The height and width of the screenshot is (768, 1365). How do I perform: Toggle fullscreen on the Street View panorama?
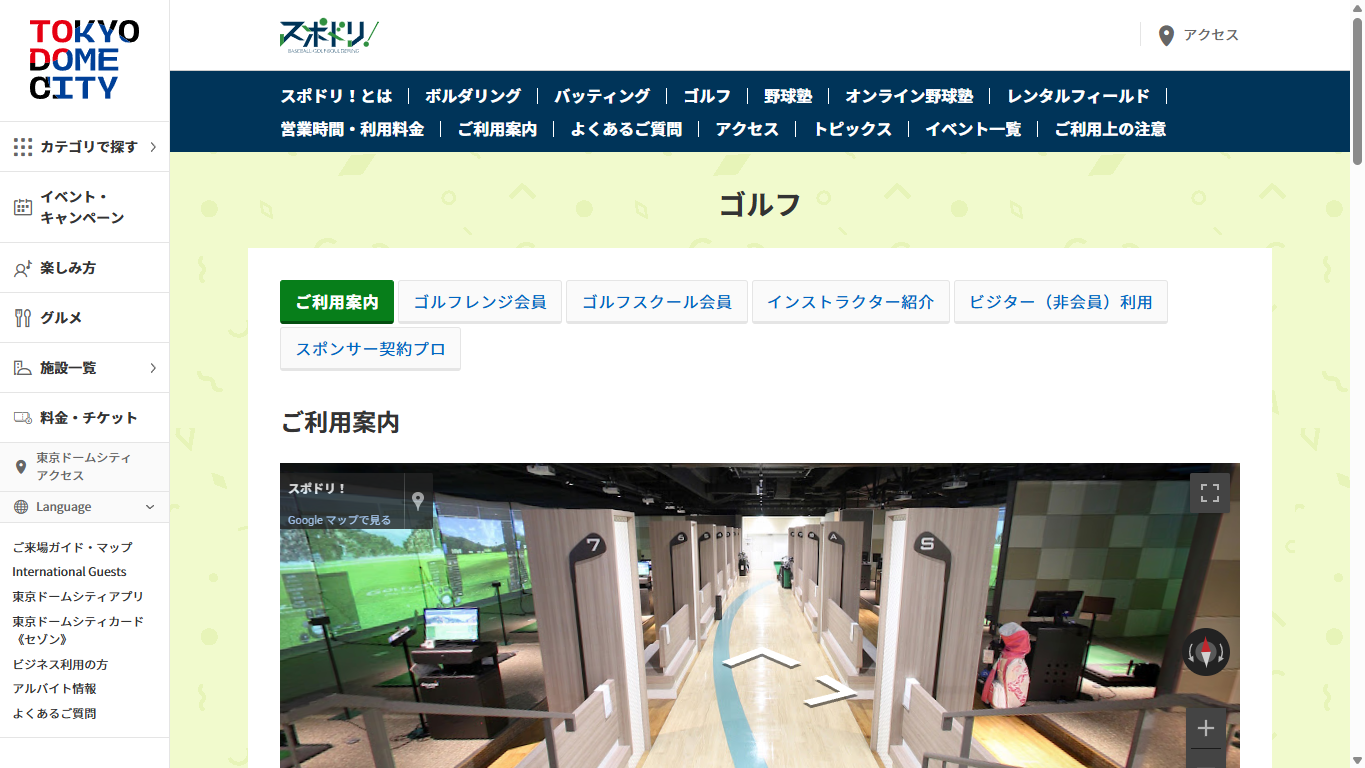click(x=1210, y=493)
